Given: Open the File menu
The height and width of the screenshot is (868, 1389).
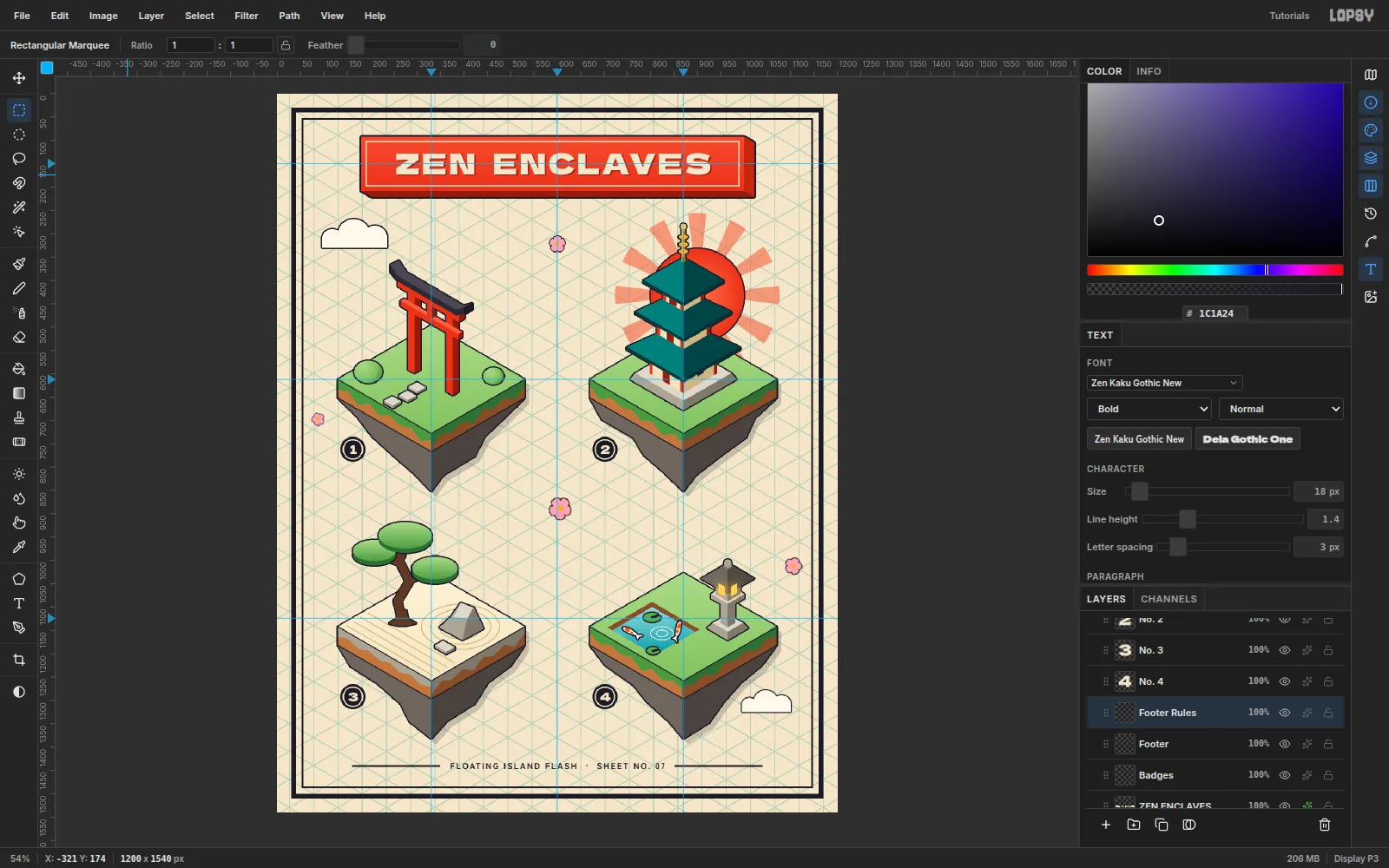Looking at the screenshot, I should pyautogui.click(x=22, y=16).
